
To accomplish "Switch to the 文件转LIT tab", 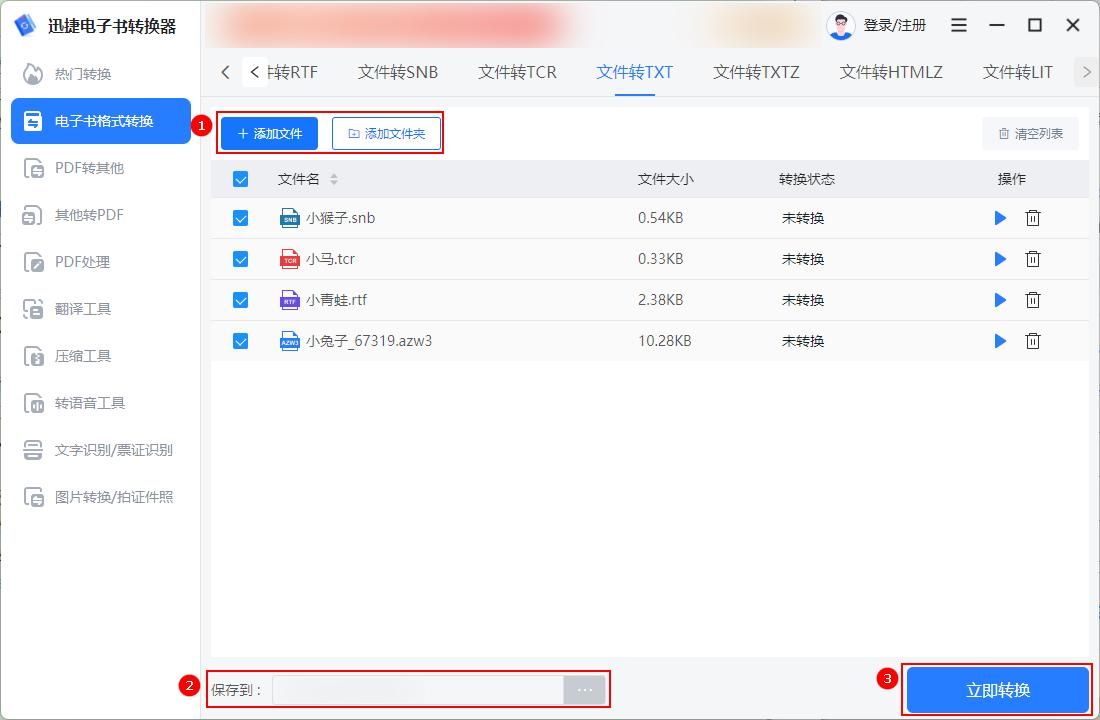I will pyautogui.click(x=1017, y=72).
